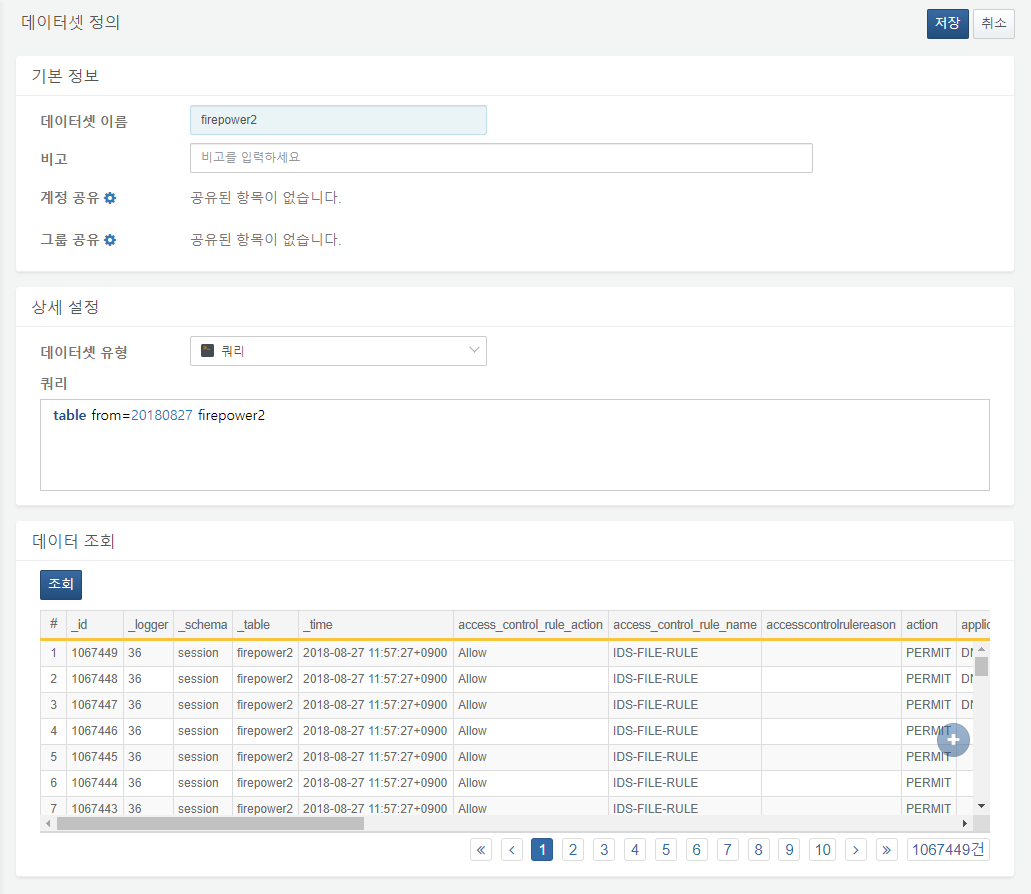Click the 조회 (search) button
The width and height of the screenshot is (1031, 894).
point(60,584)
